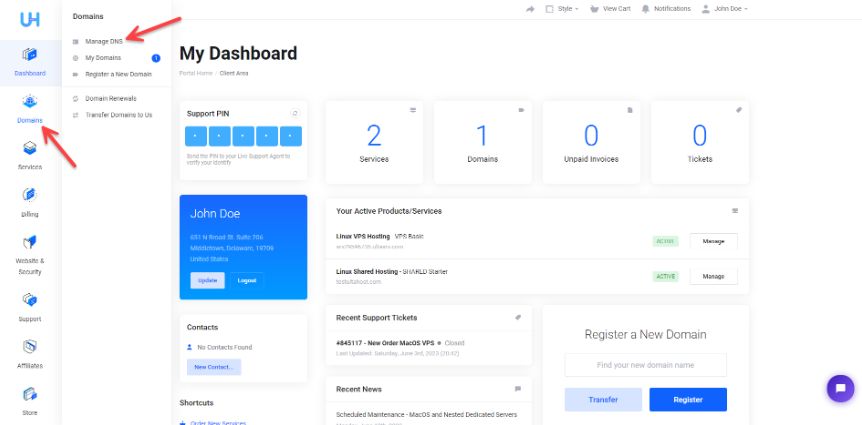Open View Cart
This screenshot has height=425, width=862.
(x=610, y=9)
